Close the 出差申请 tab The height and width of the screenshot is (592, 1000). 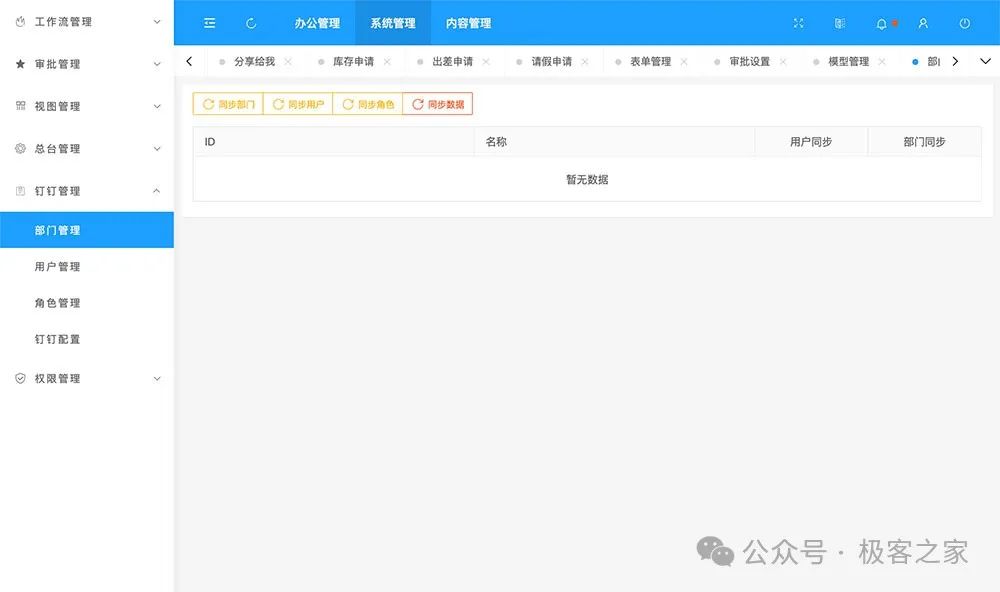pos(486,61)
